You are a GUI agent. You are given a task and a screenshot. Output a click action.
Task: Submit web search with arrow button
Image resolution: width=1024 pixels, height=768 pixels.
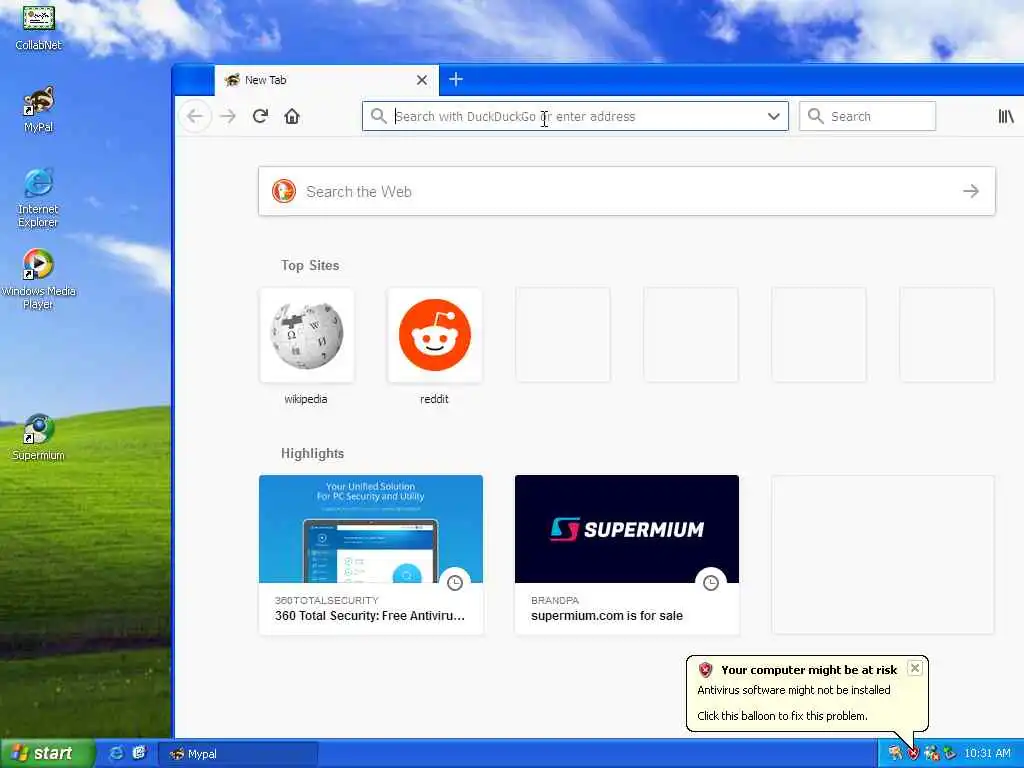pos(971,191)
